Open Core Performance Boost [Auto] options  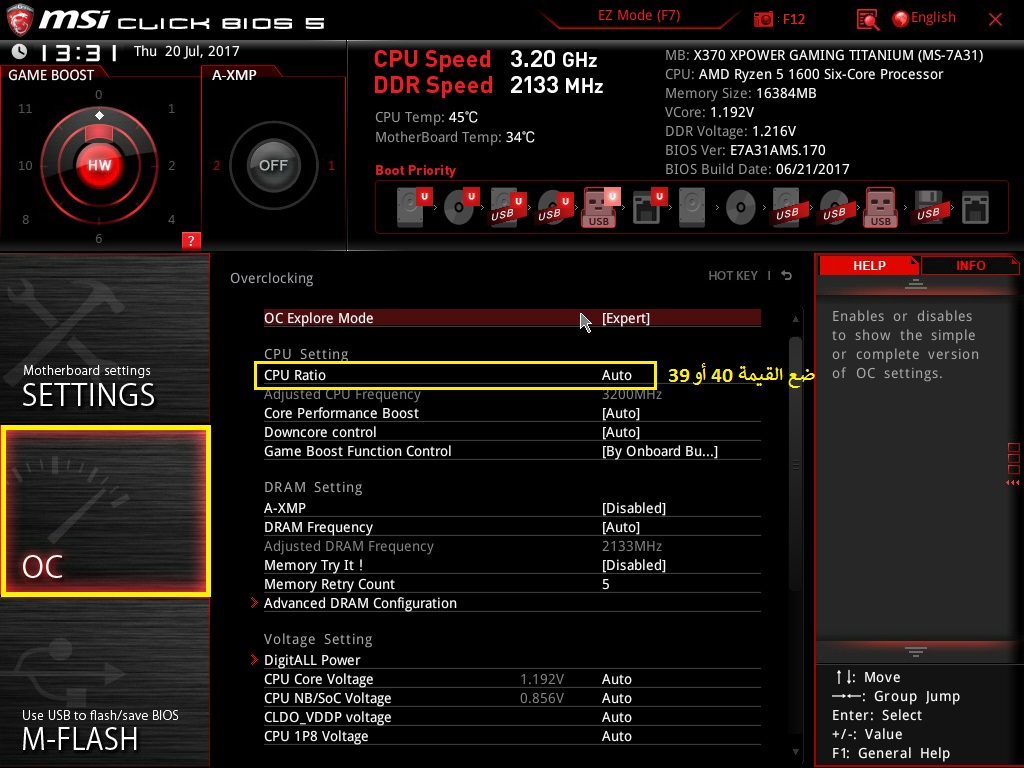(620, 413)
